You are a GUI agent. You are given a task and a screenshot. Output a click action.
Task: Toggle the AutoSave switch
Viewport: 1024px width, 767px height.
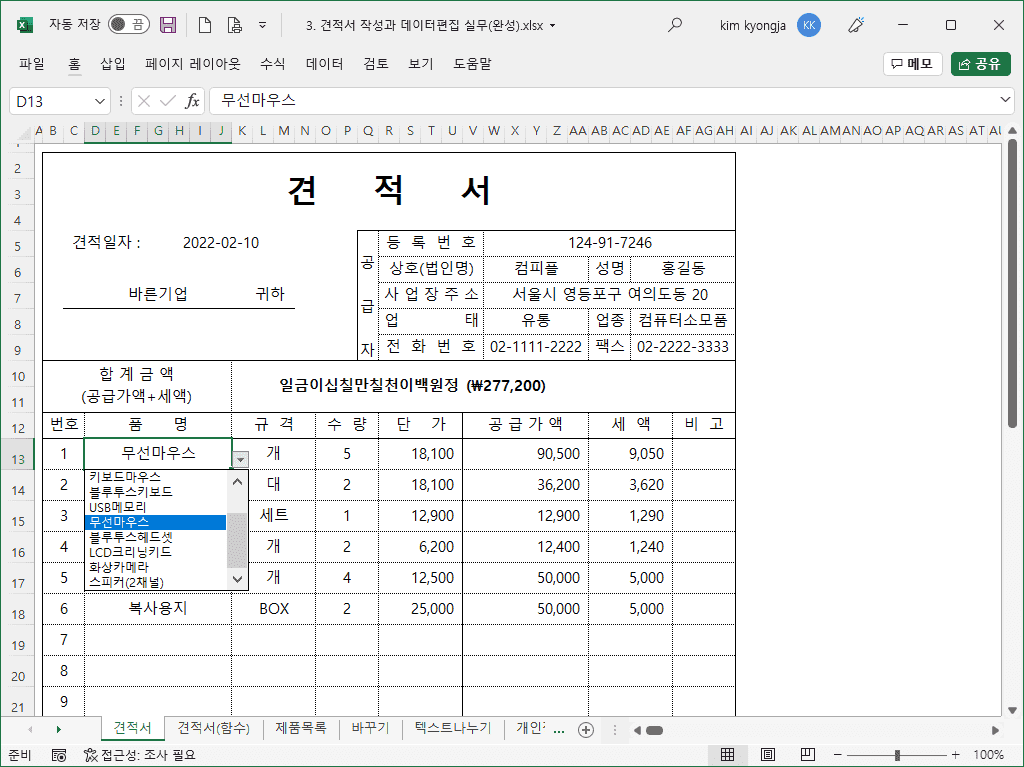coord(129,25)
